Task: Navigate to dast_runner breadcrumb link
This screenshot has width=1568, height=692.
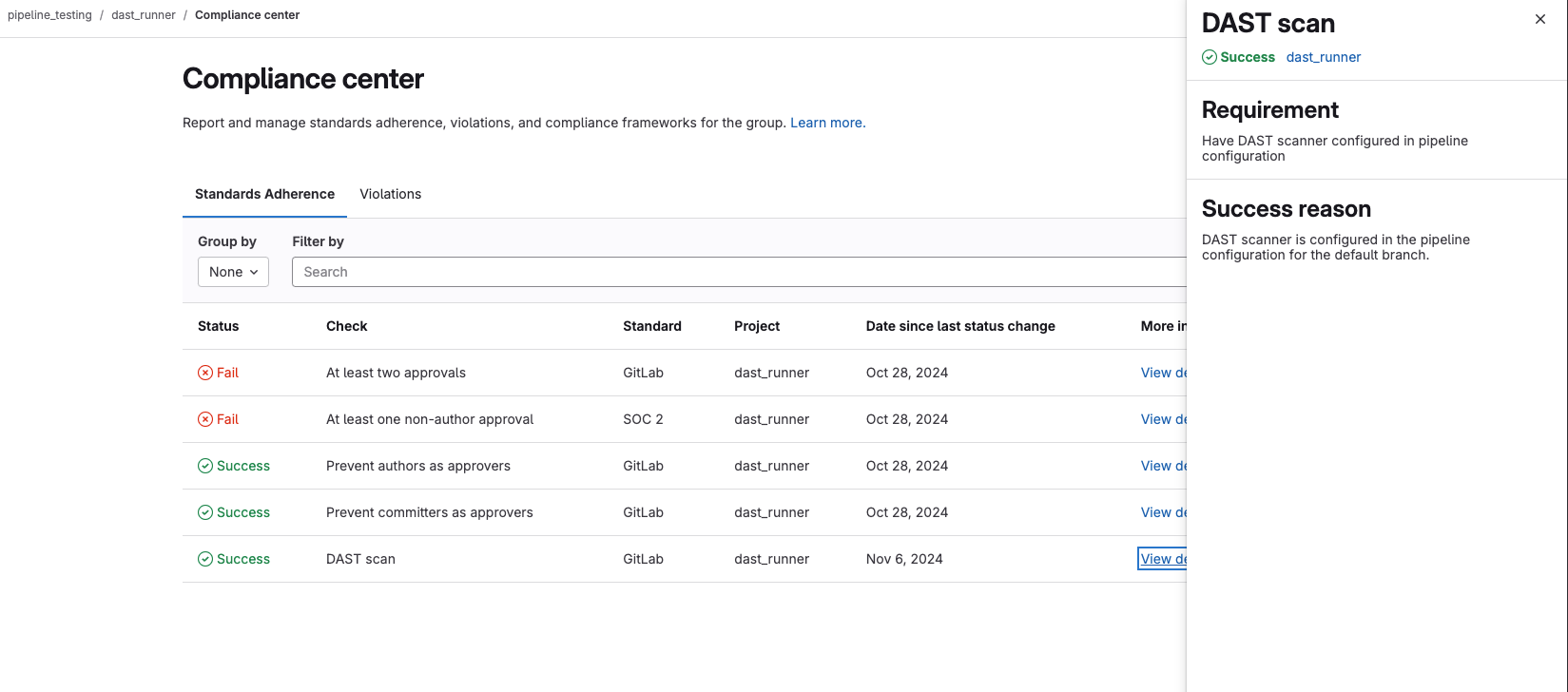Action: 144,15
